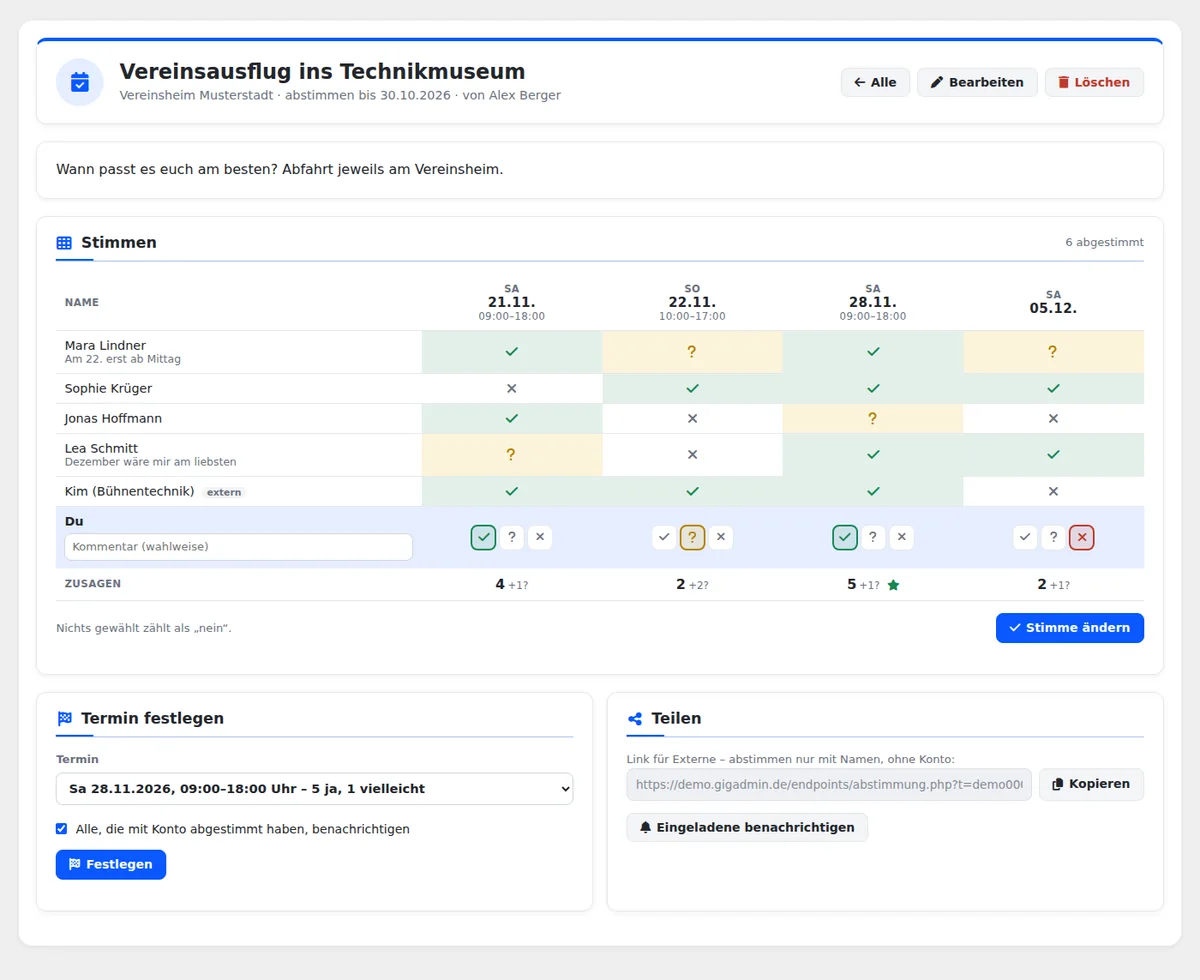
Task: Click Mara Lindner's question mark for 22.11.
Action: 692,352
